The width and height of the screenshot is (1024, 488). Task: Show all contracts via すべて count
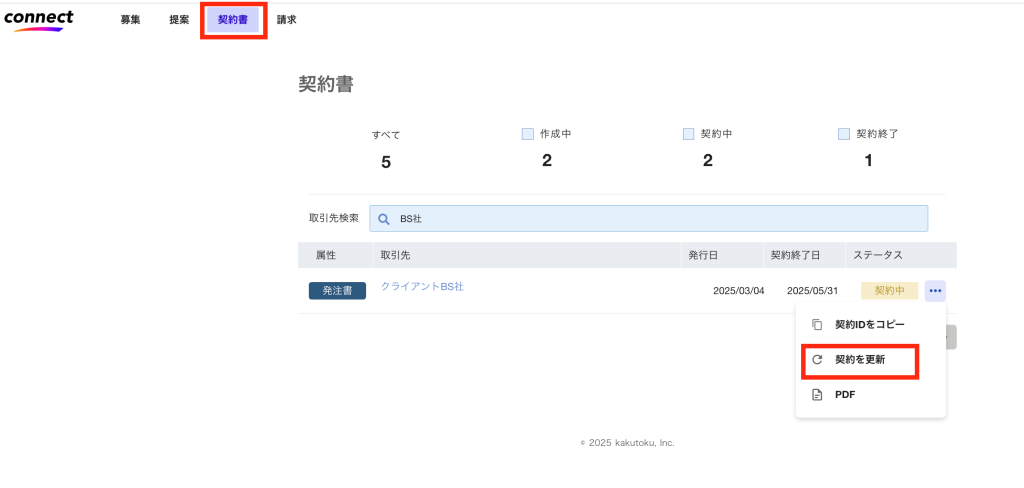[x=386, y=150]
